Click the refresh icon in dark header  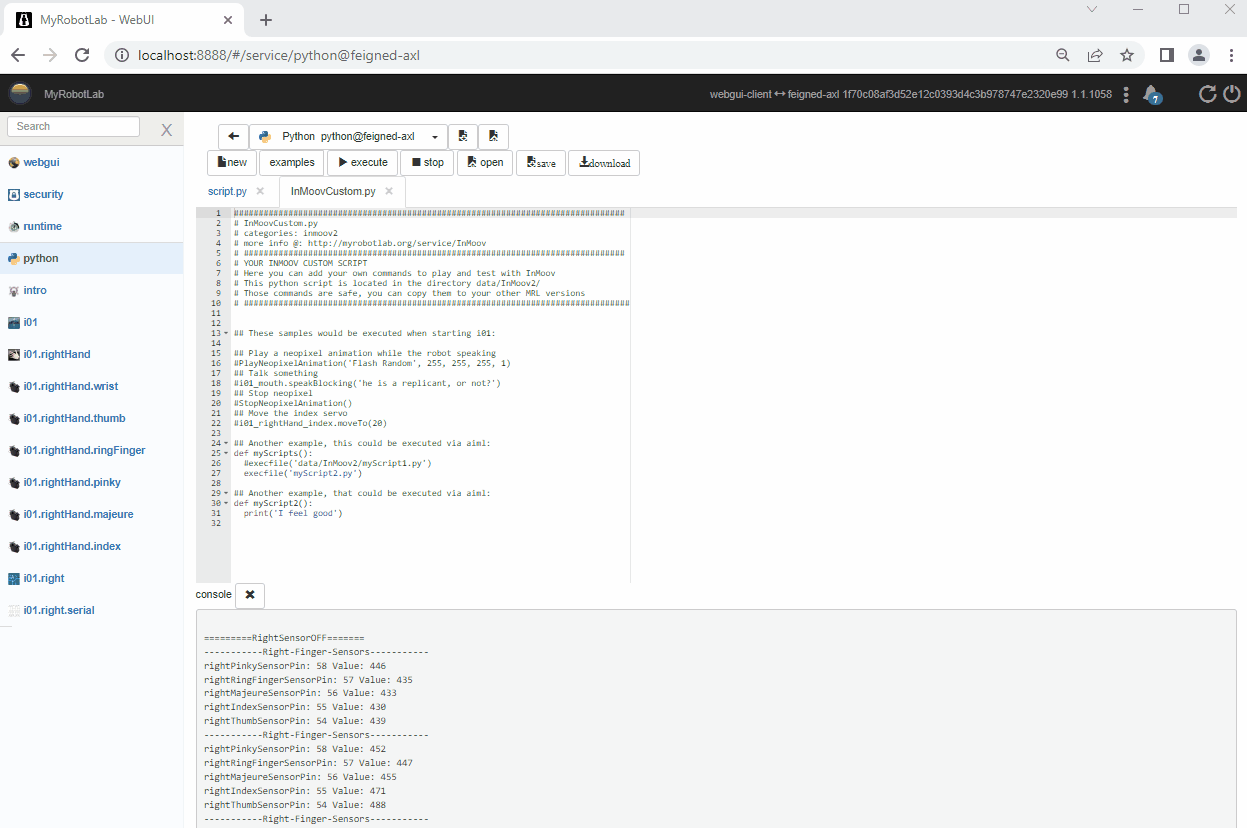[1207, 94]
